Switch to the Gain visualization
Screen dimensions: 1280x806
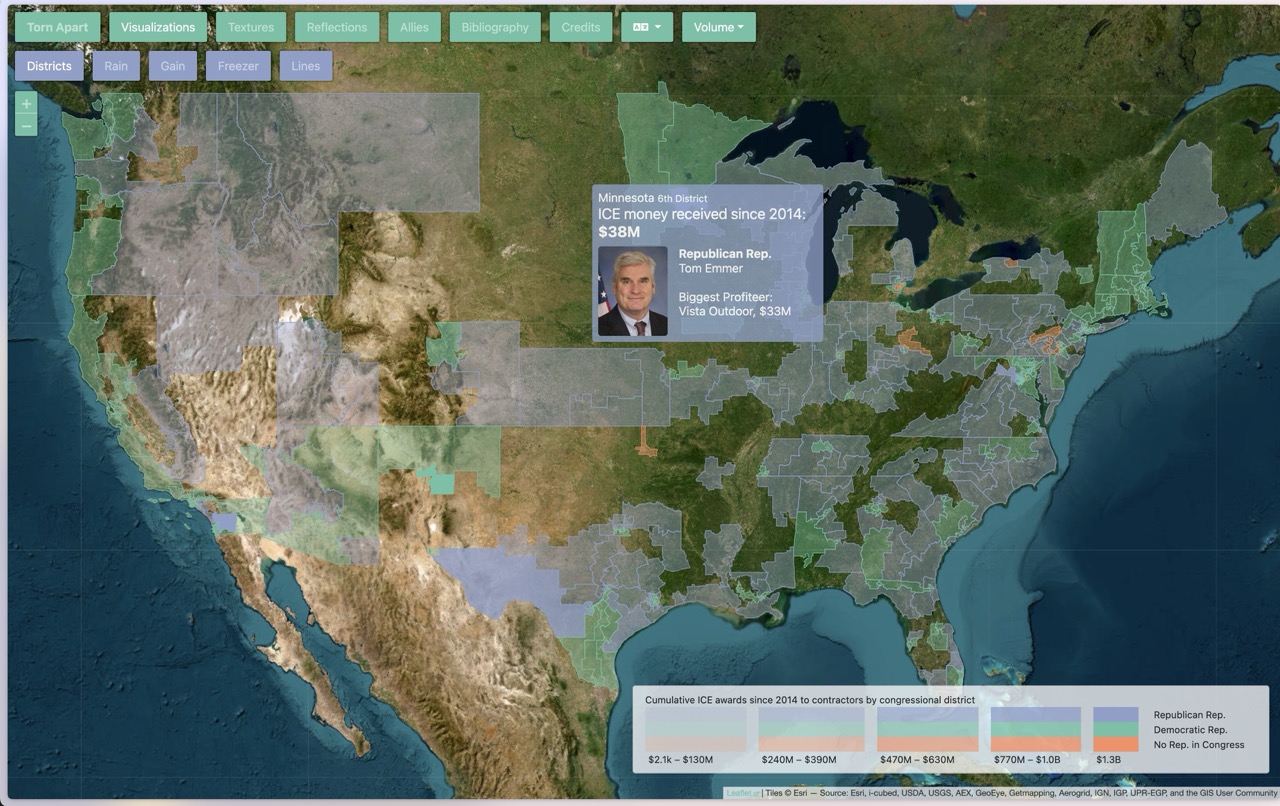point(173,66)
